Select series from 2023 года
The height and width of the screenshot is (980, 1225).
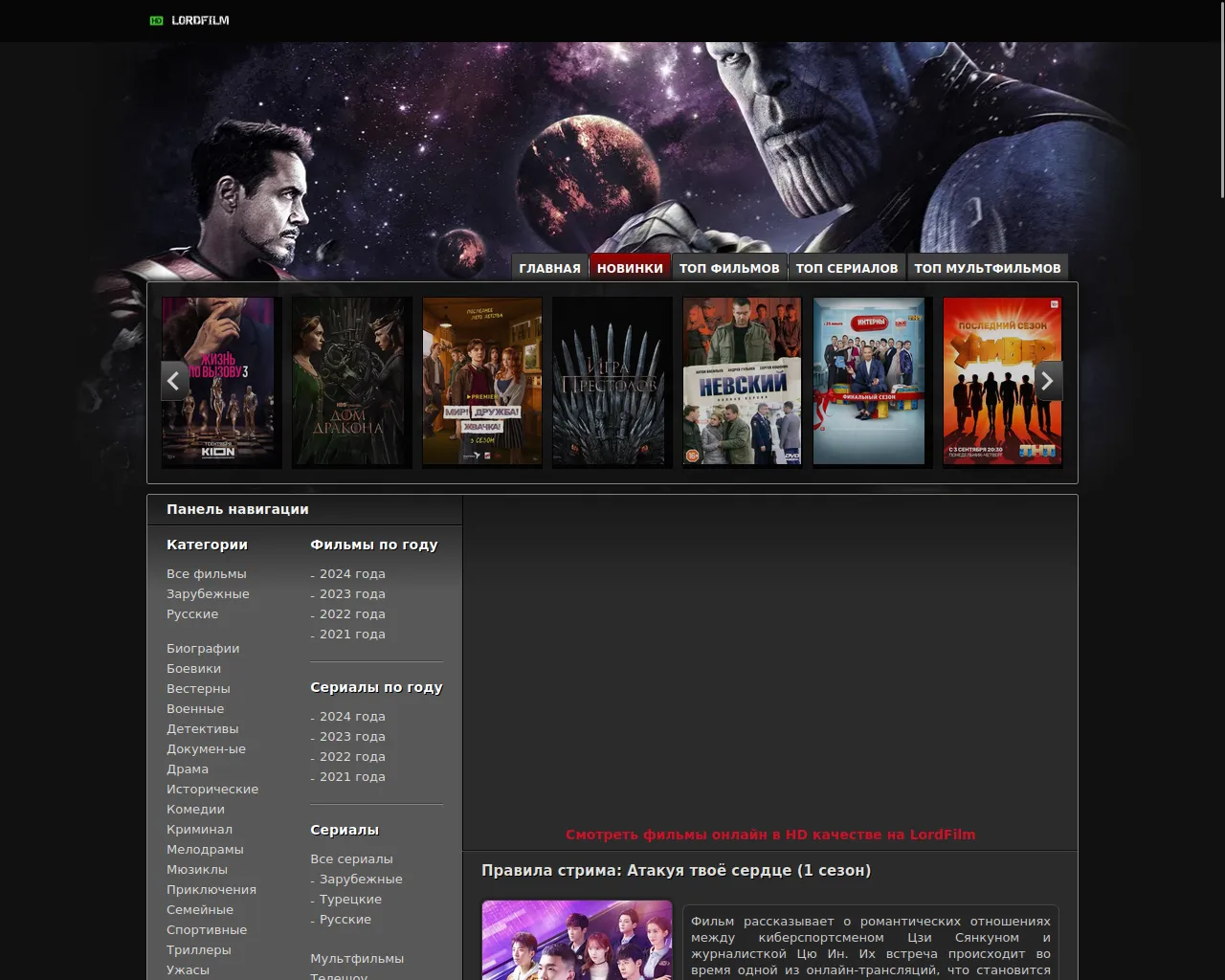pyautogui.click(x=352, y=737)
